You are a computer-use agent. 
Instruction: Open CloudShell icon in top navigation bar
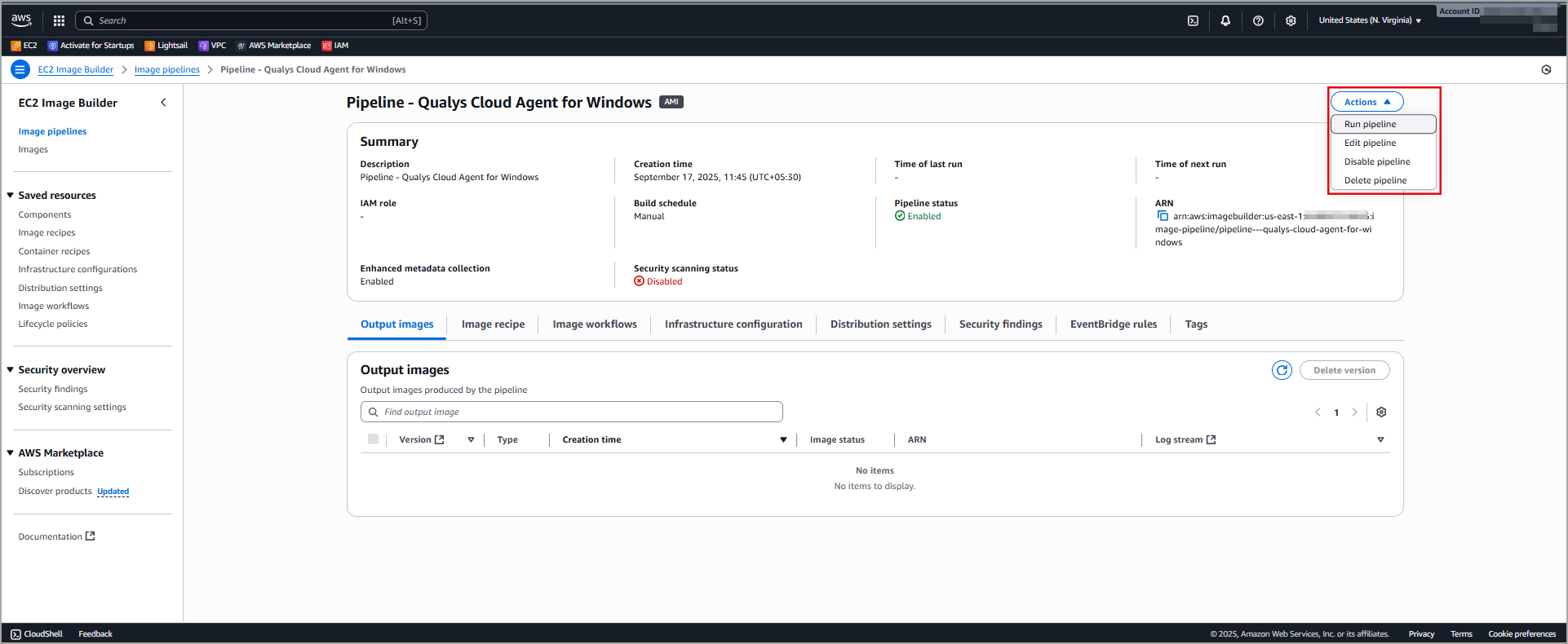[1193, 20]
